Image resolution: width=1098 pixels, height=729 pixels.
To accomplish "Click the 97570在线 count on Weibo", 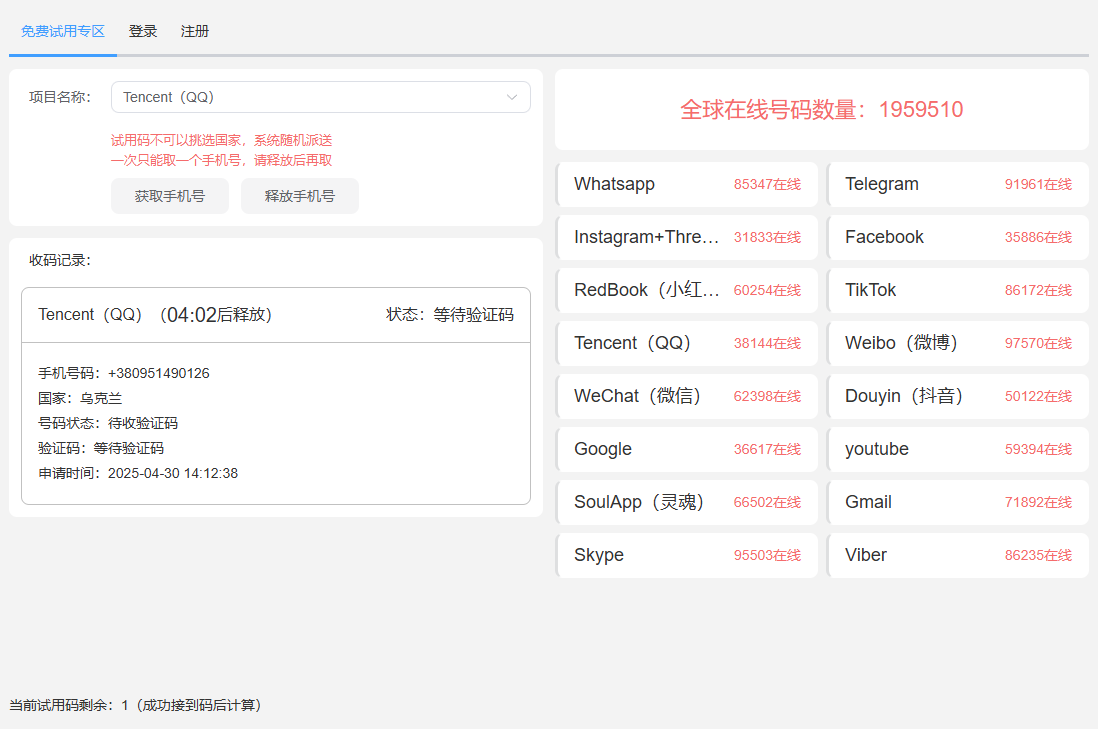I will pyautogui.click(x=1038, y=343).
